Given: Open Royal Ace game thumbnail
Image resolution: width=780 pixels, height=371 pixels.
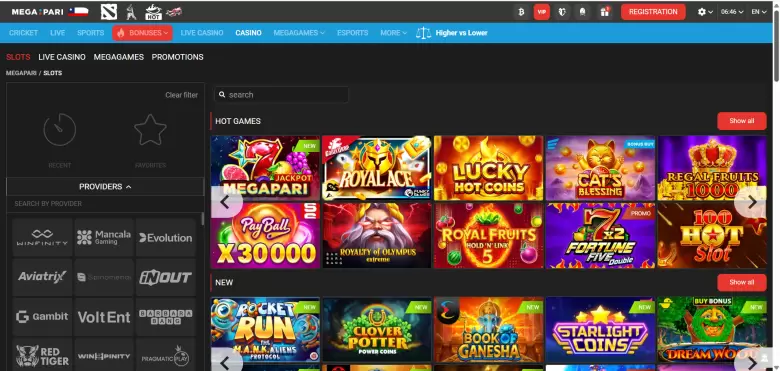Looking at the screenshot, I should pos(377,168).
